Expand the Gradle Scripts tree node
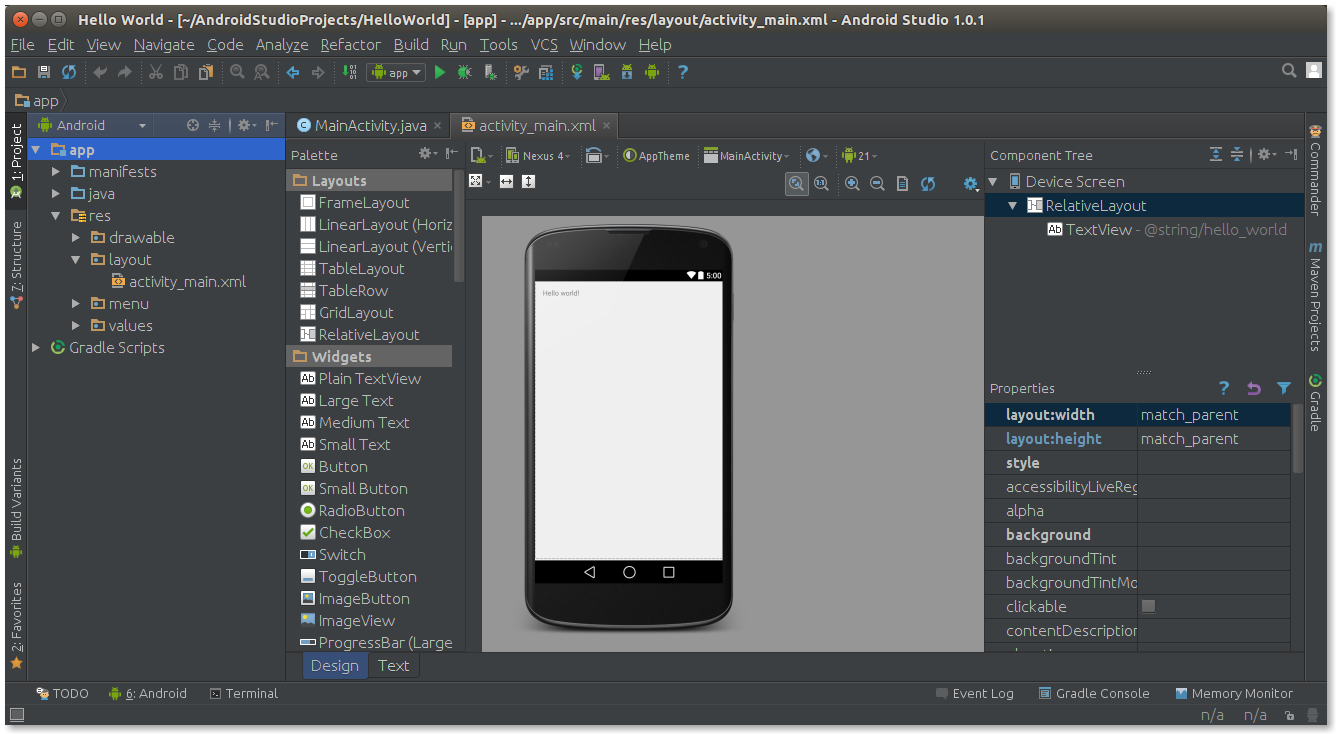 [36, 347]
